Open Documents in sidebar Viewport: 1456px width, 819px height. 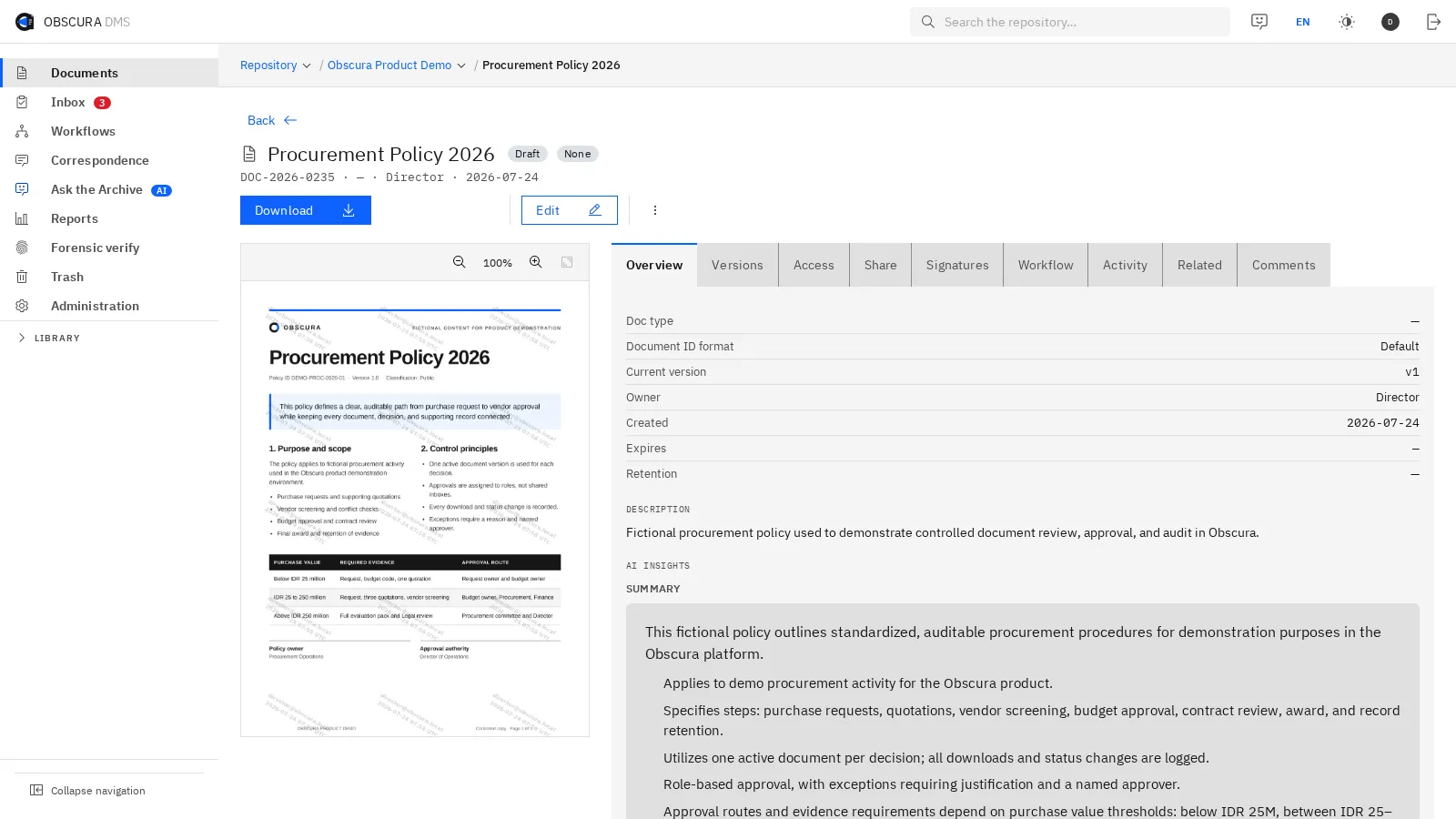109,73
